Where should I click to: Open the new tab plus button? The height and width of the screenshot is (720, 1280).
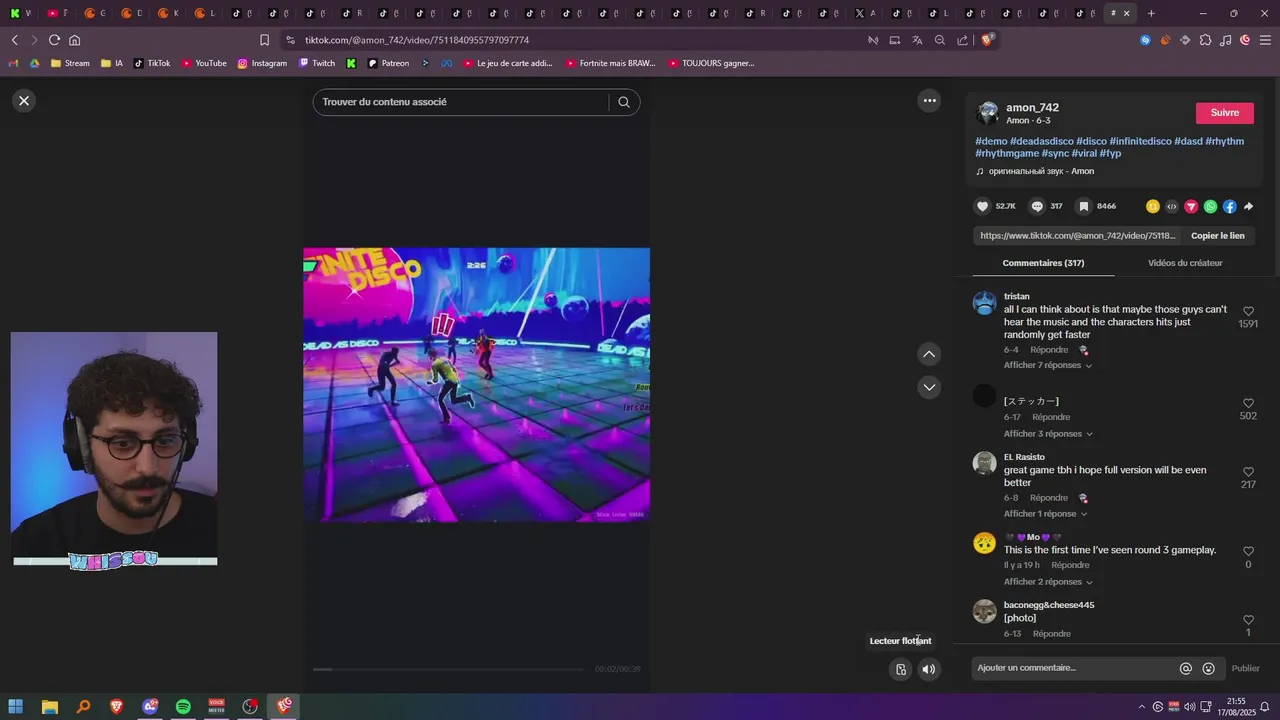tap(1151, 13)
